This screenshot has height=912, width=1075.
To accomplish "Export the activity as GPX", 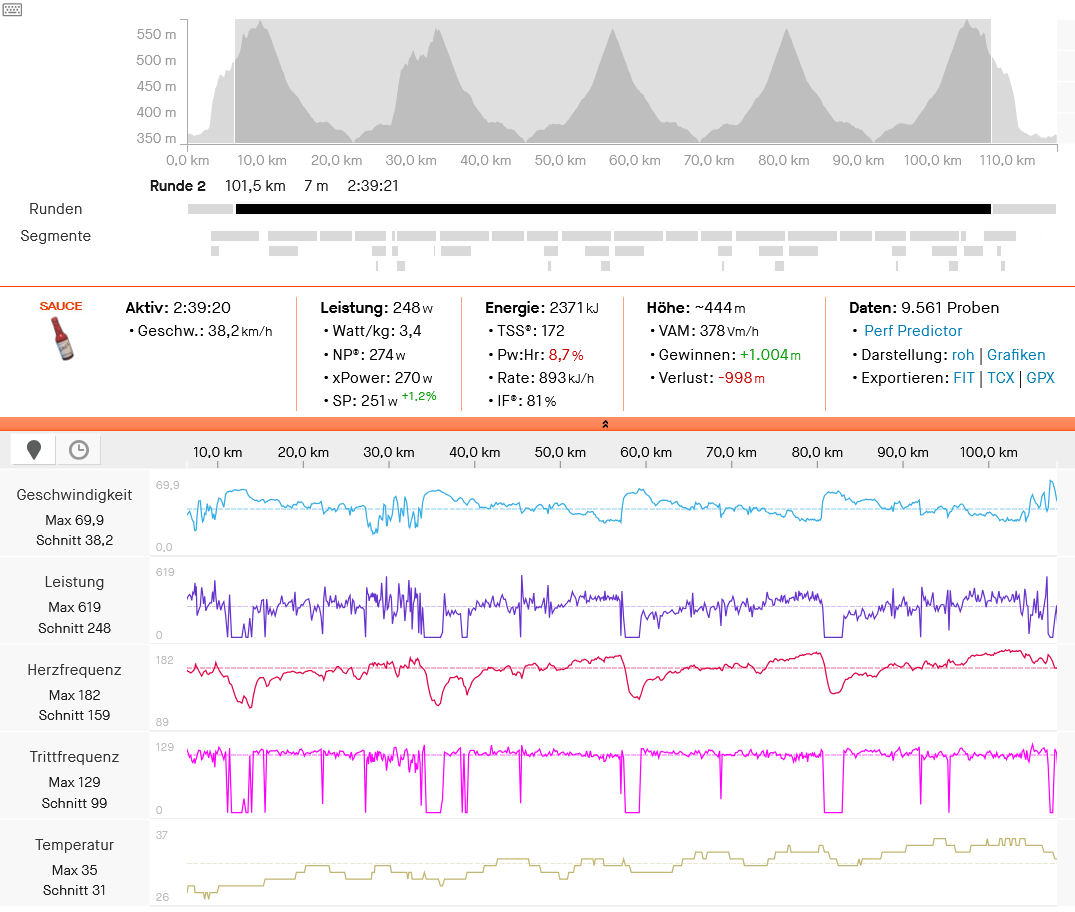I will click(1040, 378).
